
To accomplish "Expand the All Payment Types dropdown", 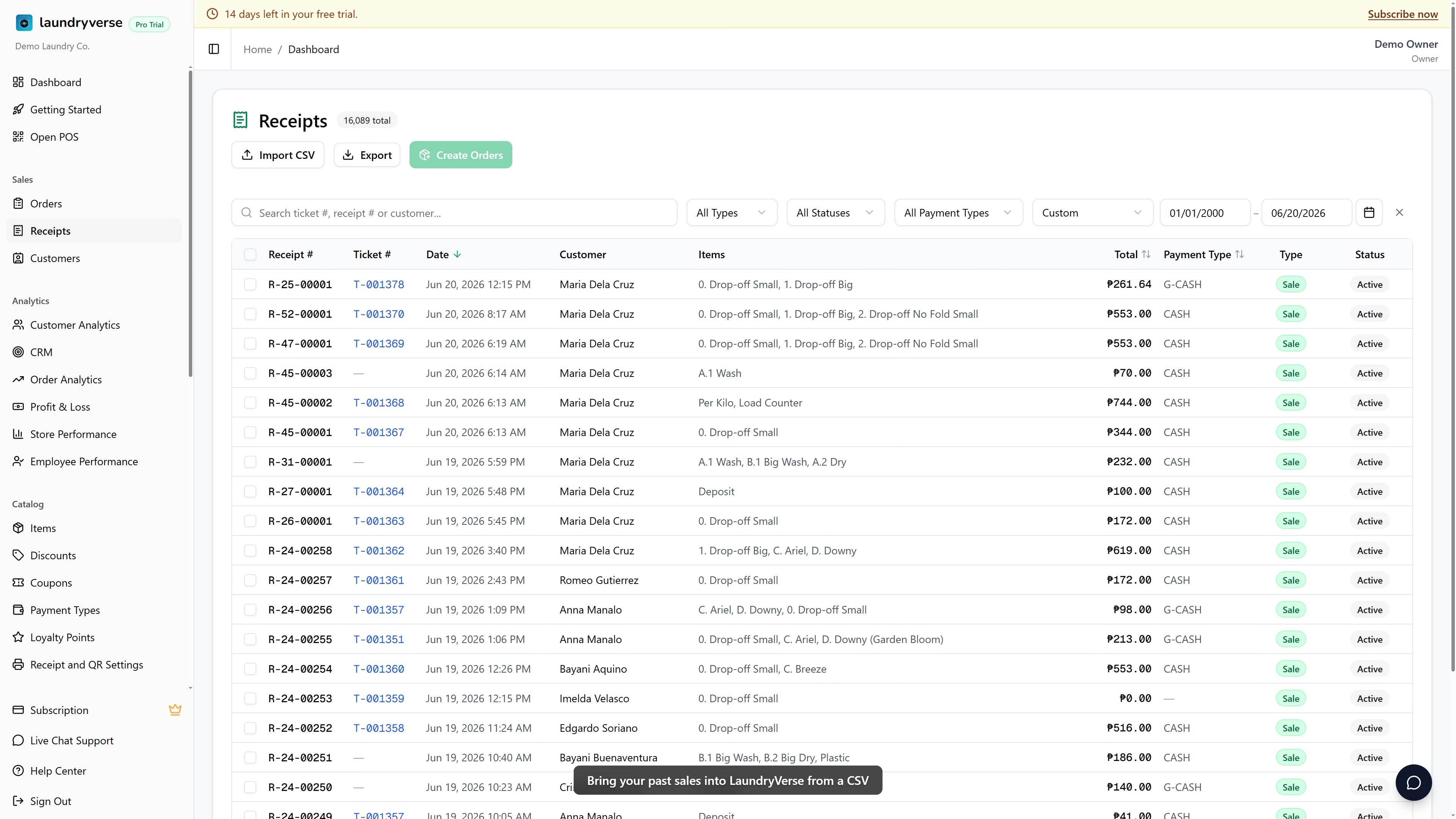I will pyautogui.click(x=959, y=212).
